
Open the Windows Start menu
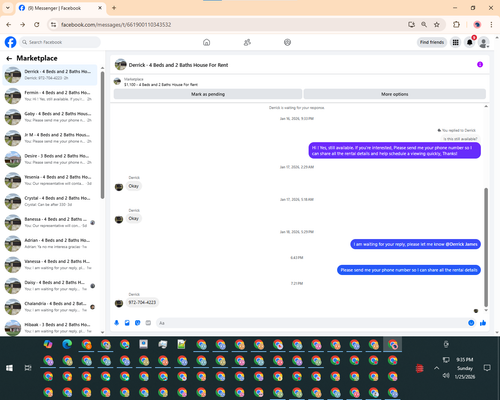tap(9, 368)
